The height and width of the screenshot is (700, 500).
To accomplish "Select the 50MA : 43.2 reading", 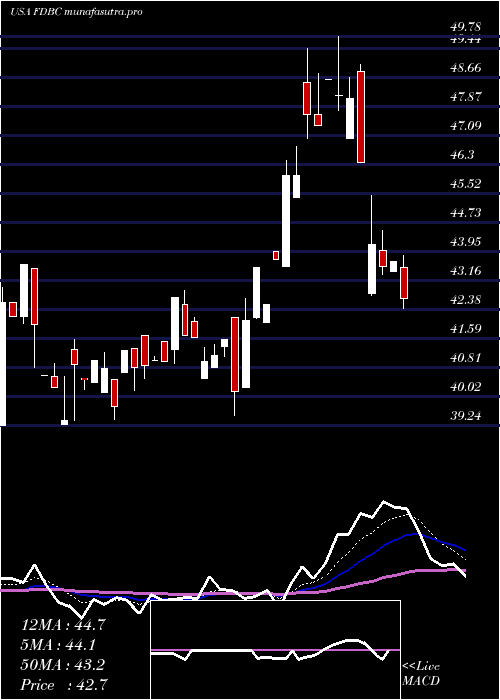I will (63, 665).
